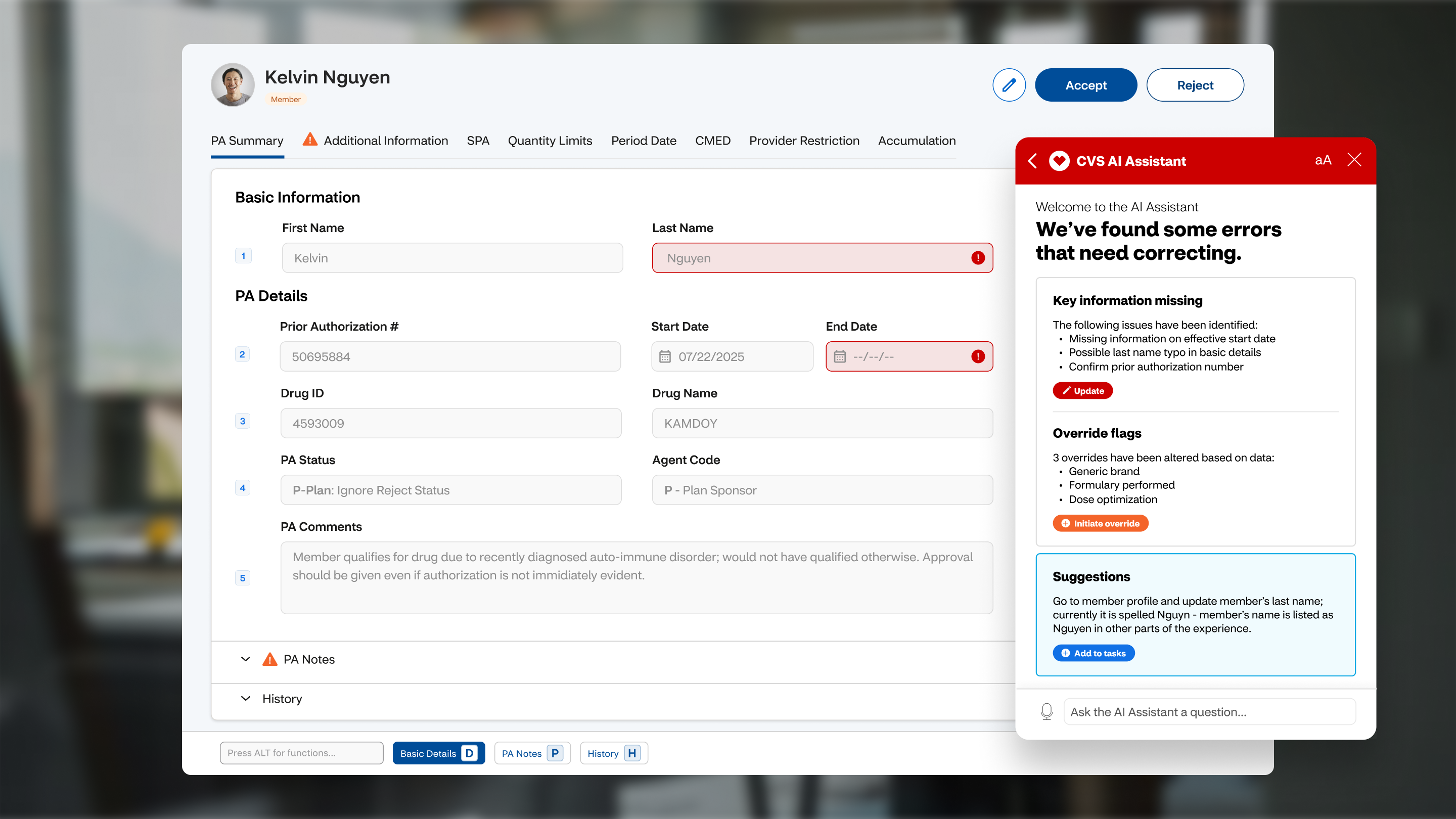Click the First Name field

452,258
